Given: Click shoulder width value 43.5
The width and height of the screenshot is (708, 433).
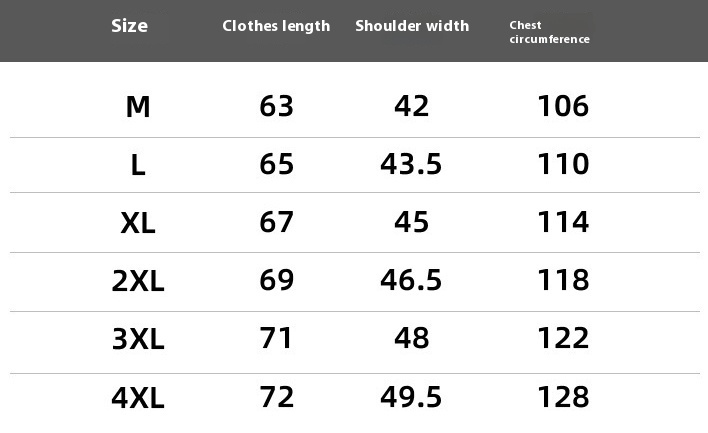Looking at the screenshot, I should 411,164.
